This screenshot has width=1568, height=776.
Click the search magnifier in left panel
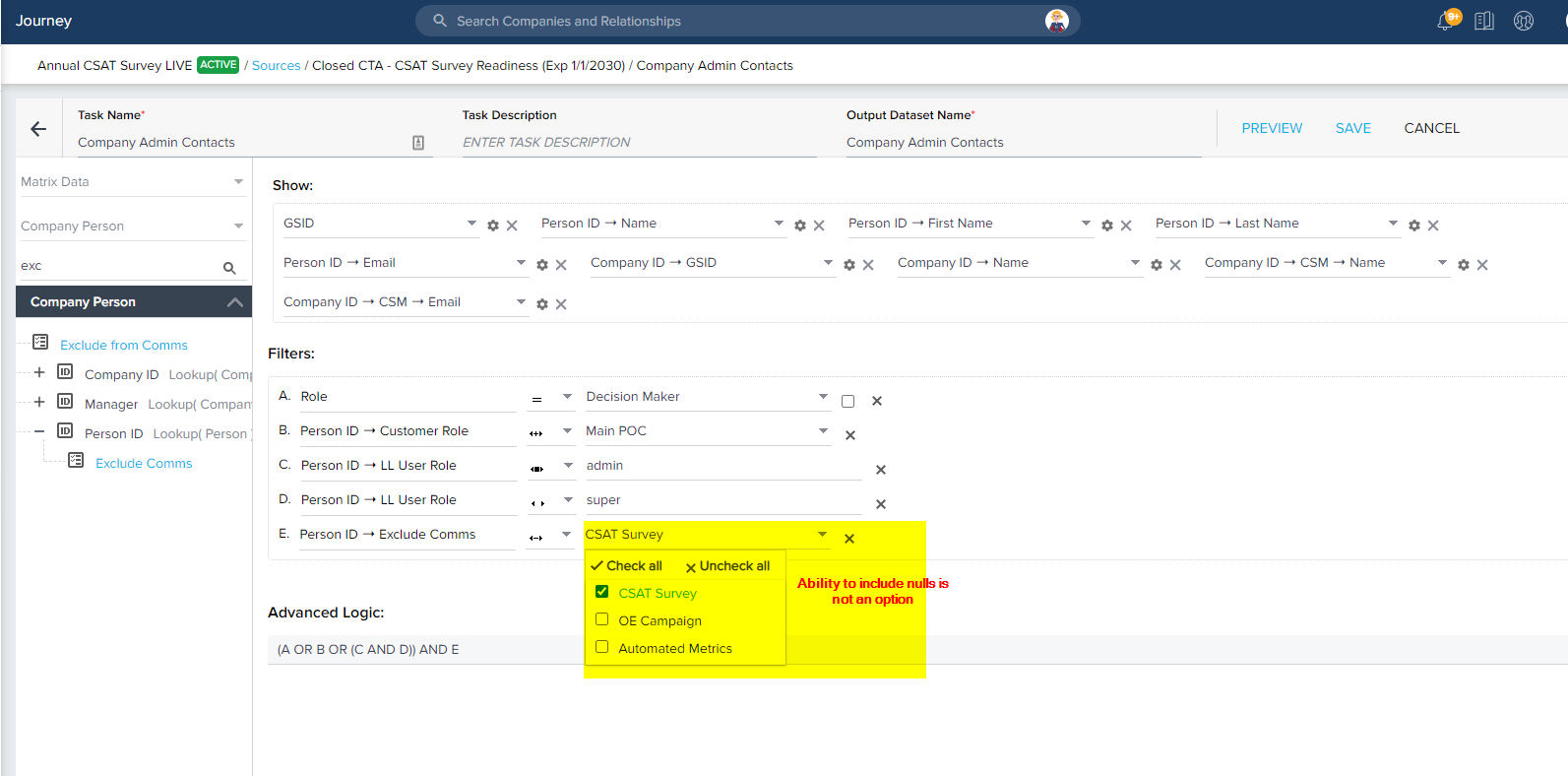229,267
